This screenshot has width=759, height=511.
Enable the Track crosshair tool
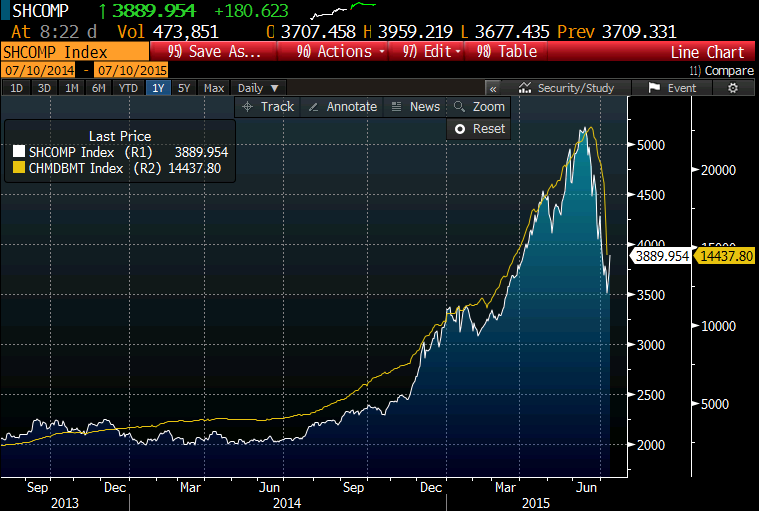point(267,106)
